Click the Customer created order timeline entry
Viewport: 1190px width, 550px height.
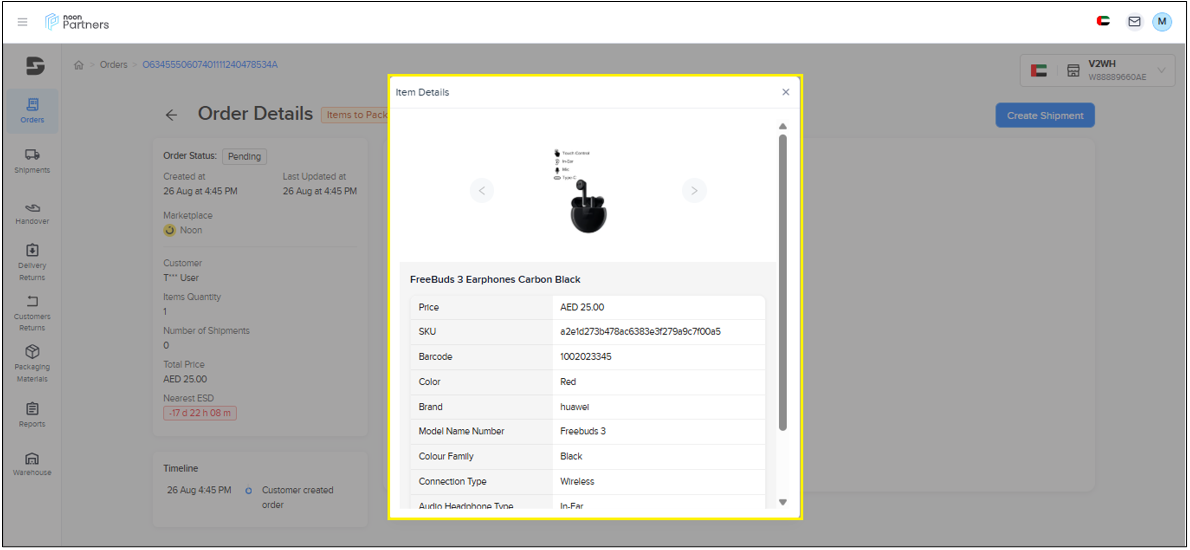pos(298,497)
